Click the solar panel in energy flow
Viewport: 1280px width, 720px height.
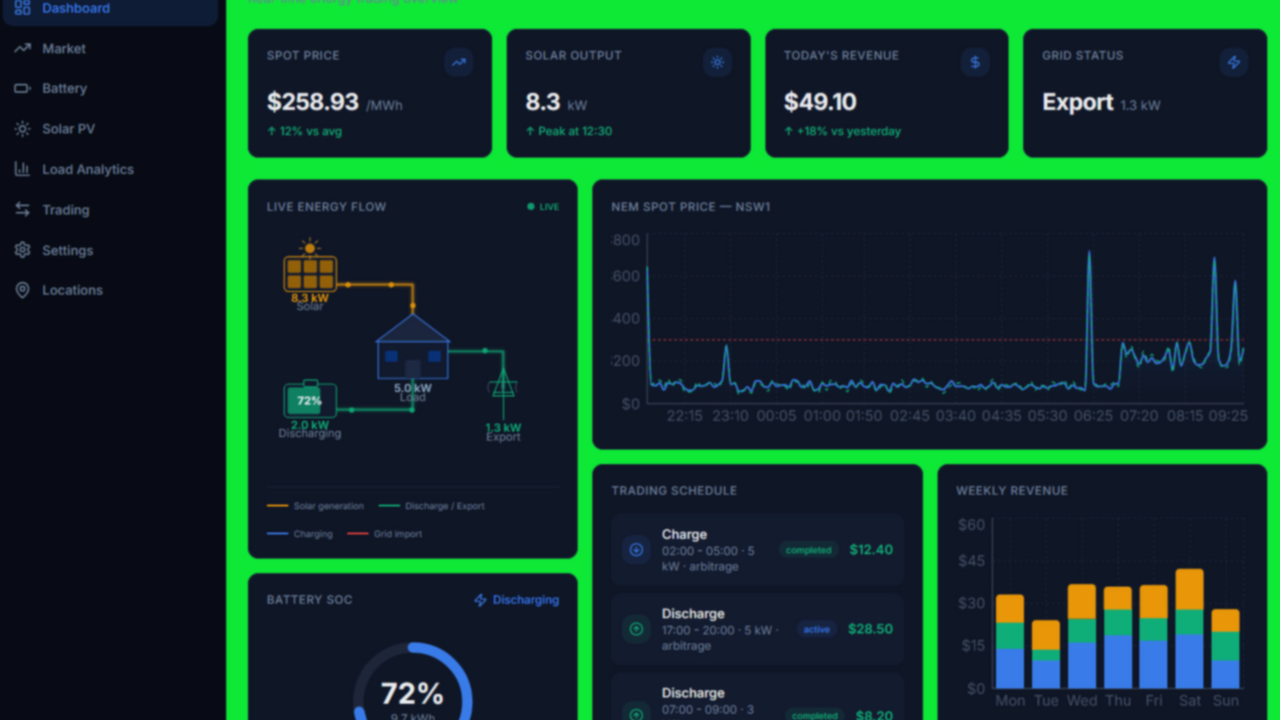point(310,273)
